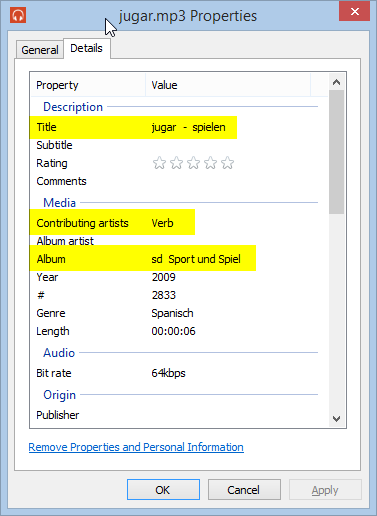Set rating to four stars

click(x=210, y=163)
